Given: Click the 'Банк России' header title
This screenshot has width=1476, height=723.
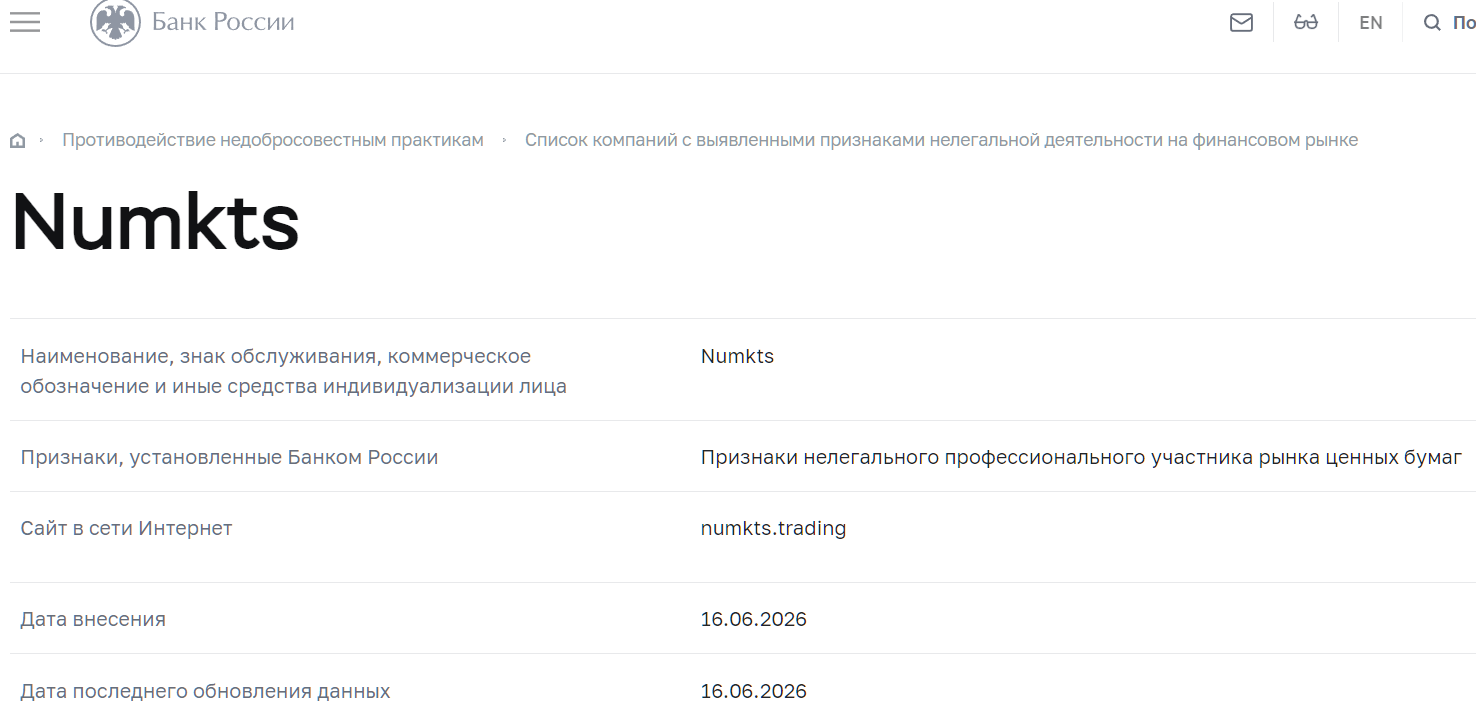Looking at the screenshot, I should (223, 22).
